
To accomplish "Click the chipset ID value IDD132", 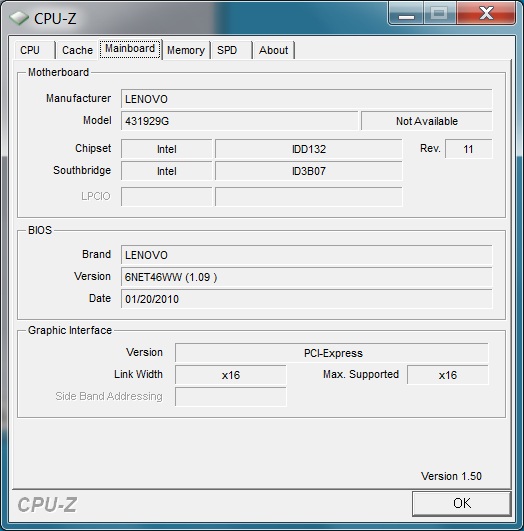I will (x=309, y=149).
